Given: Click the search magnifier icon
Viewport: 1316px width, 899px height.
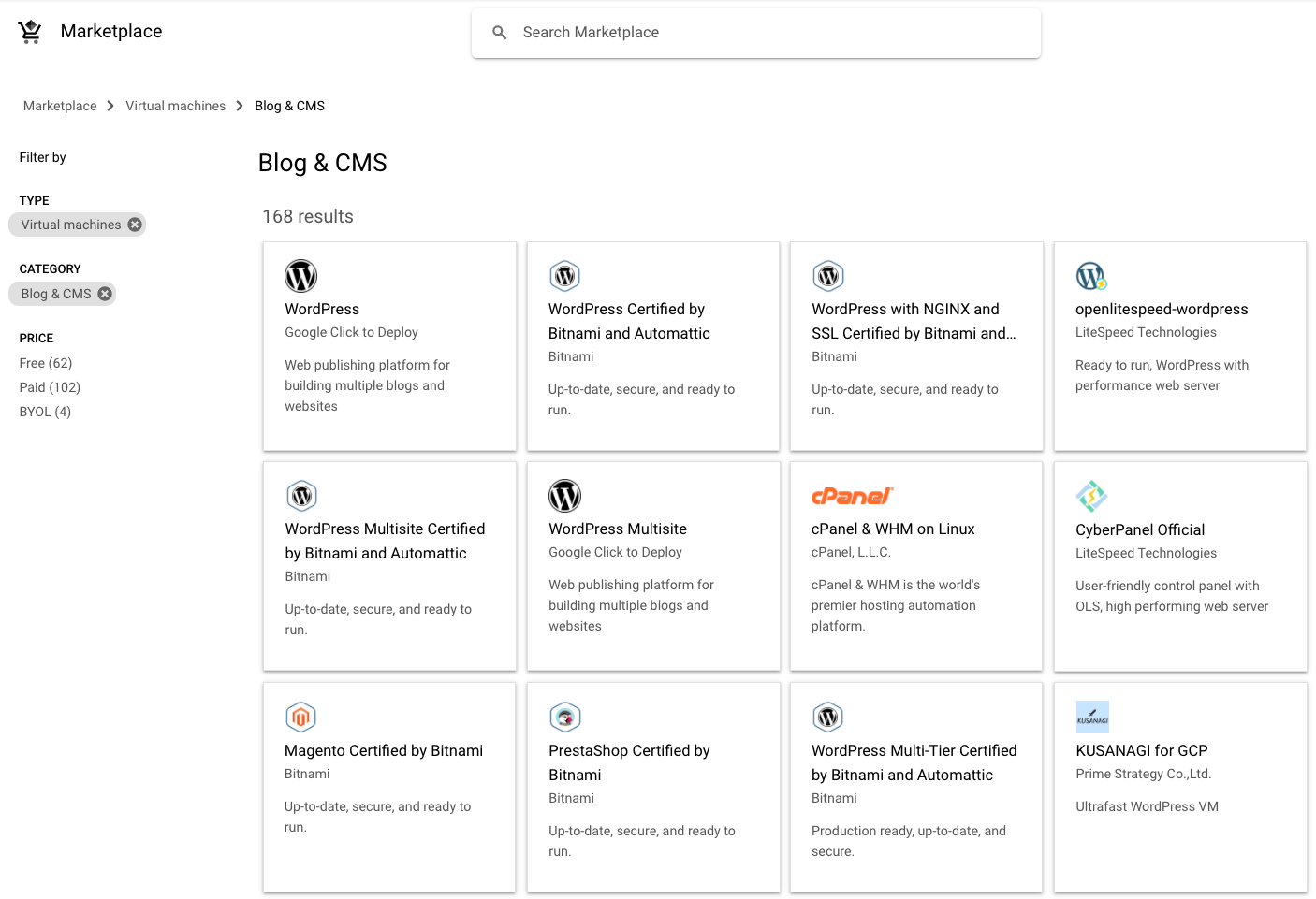Looking at the screenshot, I should click(x=499, y=32).
